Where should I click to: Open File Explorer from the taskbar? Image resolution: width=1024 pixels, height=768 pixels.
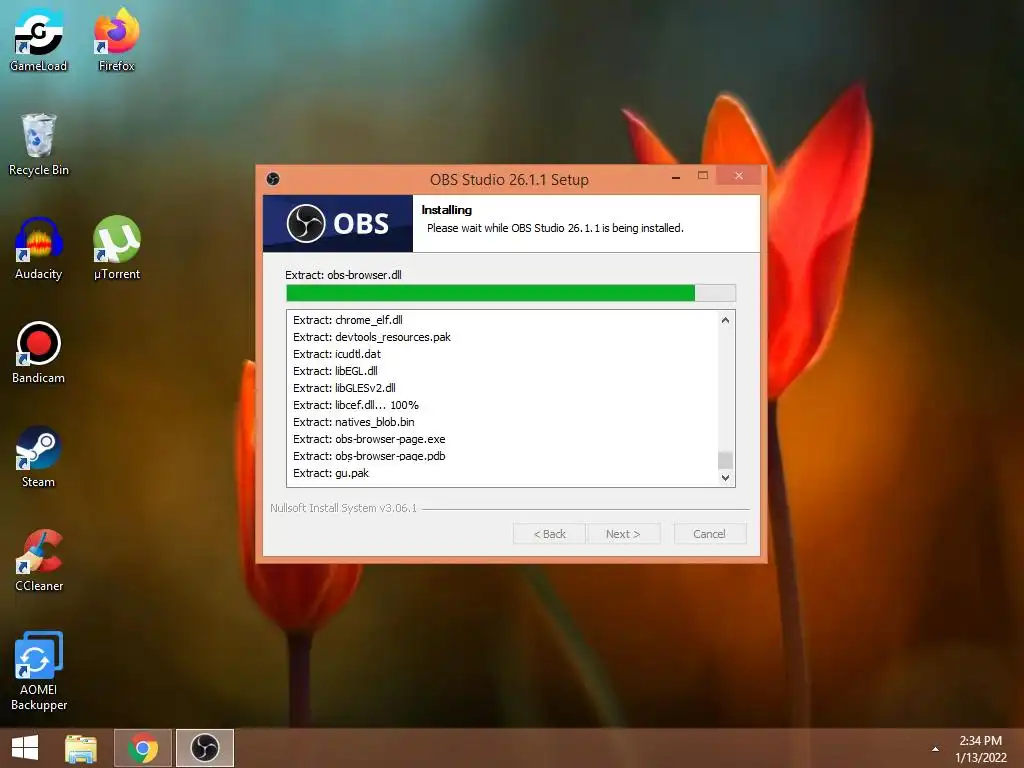click(81, 748)
